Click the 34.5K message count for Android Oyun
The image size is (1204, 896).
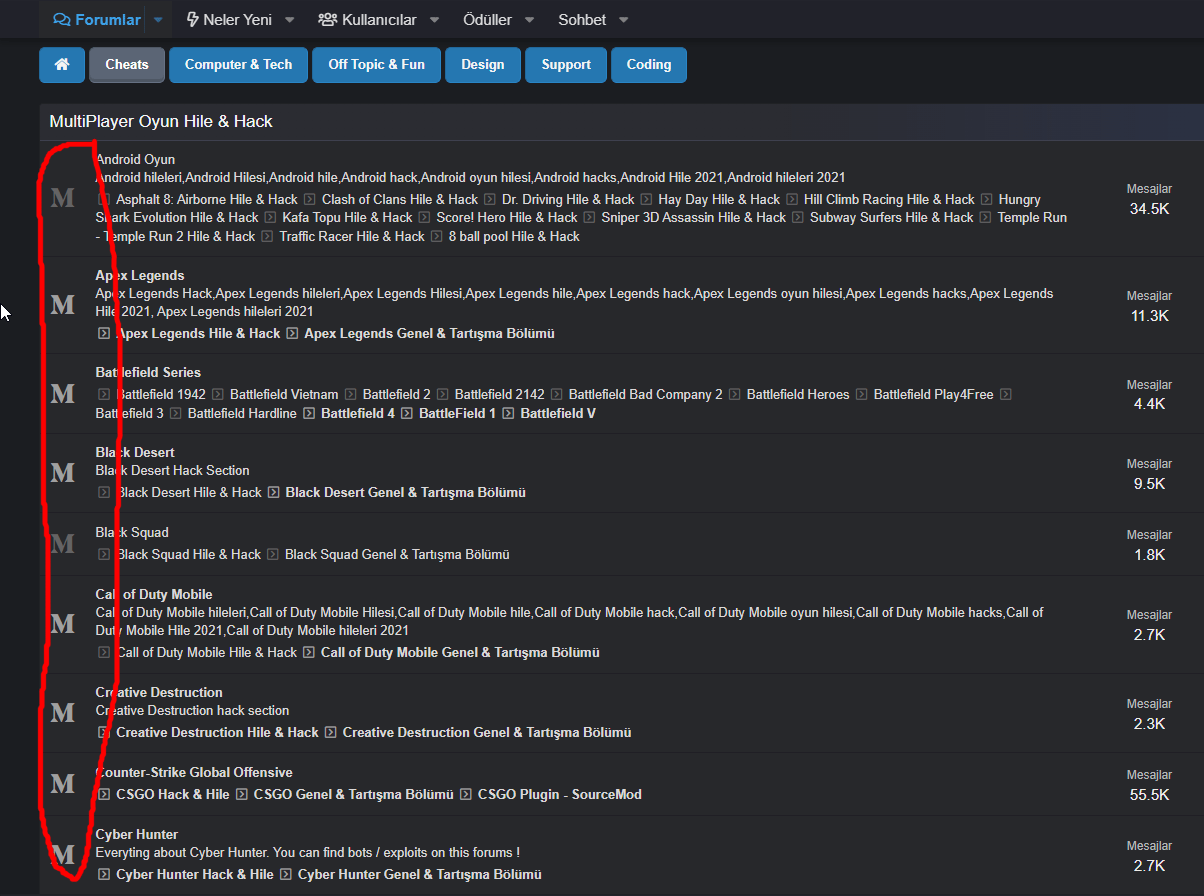click(x=1149, y=209)
